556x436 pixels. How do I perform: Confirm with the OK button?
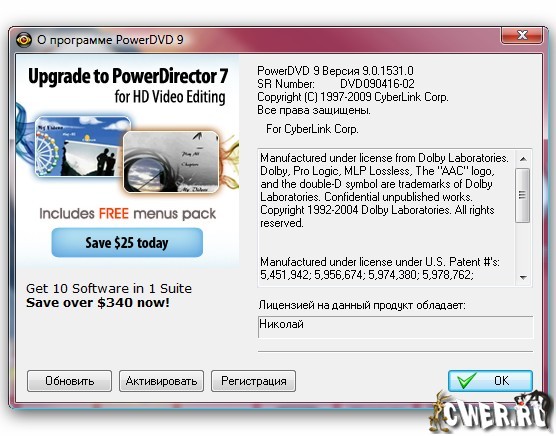490,381
